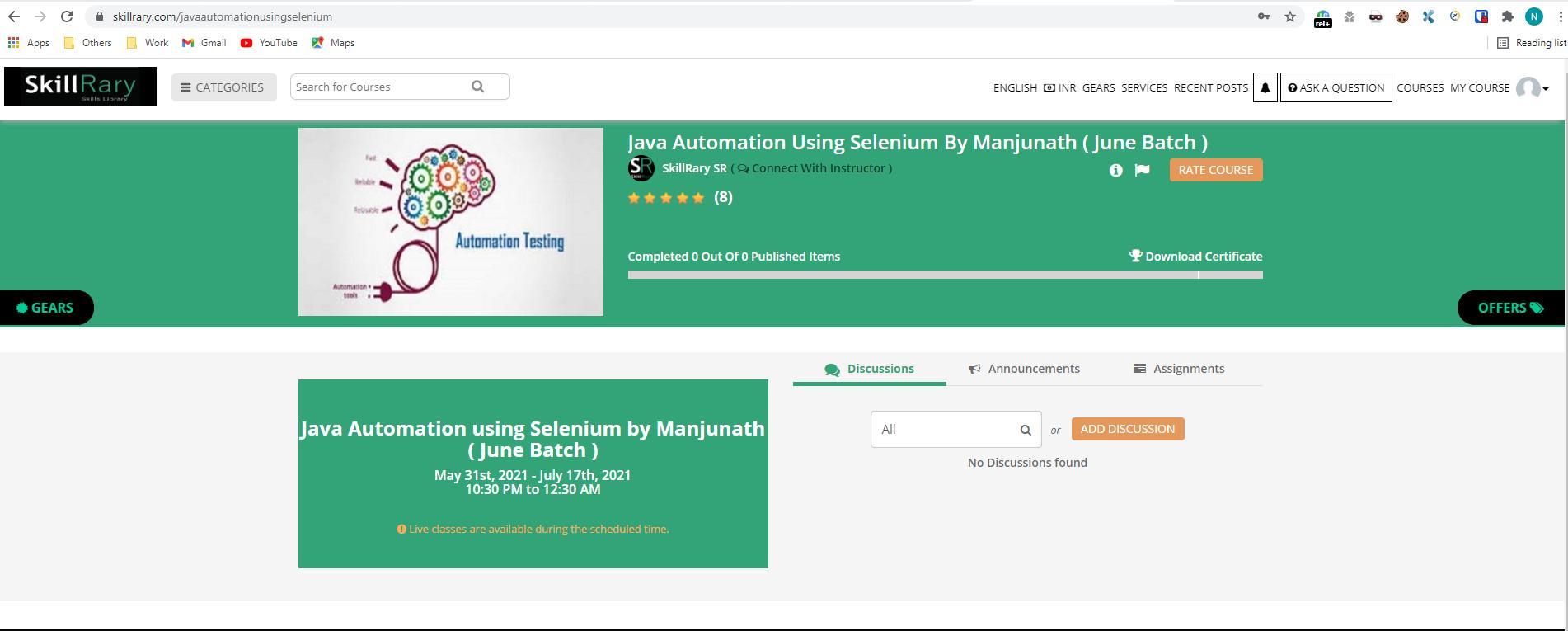
Task: Click the course title heading
Action: tap(918, 142)
